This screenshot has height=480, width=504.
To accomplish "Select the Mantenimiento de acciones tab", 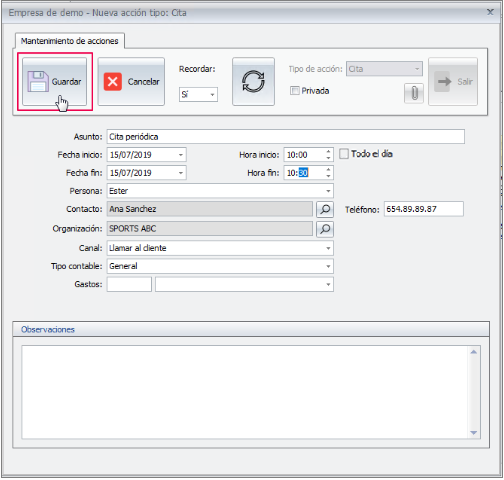I will coord(70,41).
